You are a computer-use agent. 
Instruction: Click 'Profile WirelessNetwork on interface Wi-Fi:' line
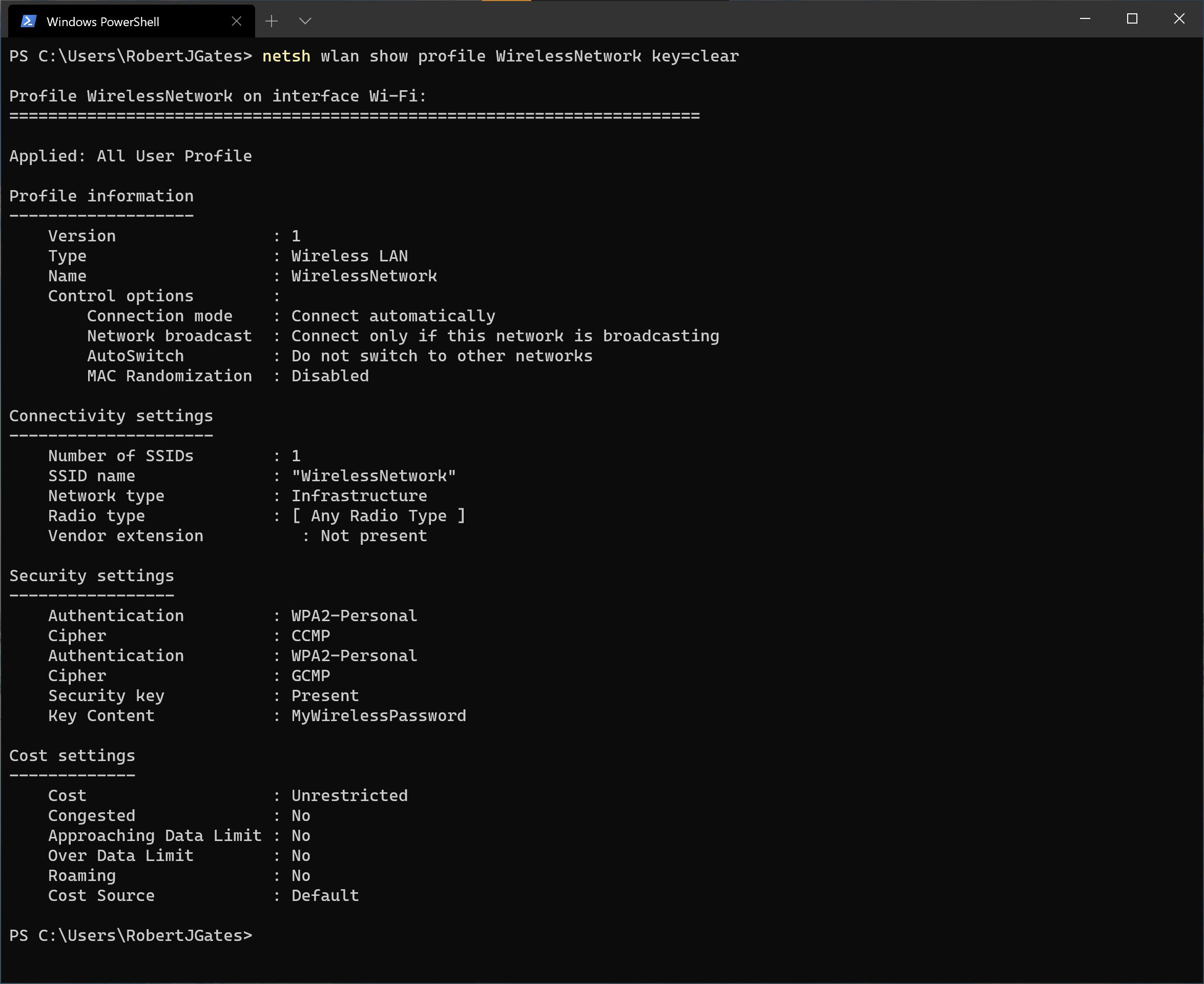tap(218, 96)
